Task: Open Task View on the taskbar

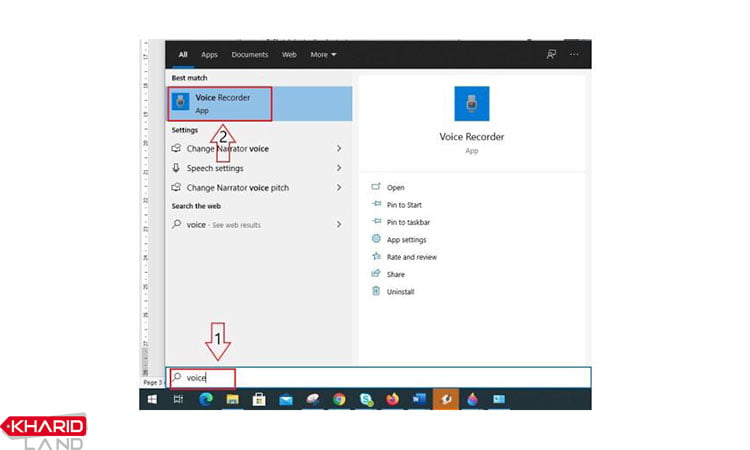Action: pyautogui.click(x=178, y=399)
